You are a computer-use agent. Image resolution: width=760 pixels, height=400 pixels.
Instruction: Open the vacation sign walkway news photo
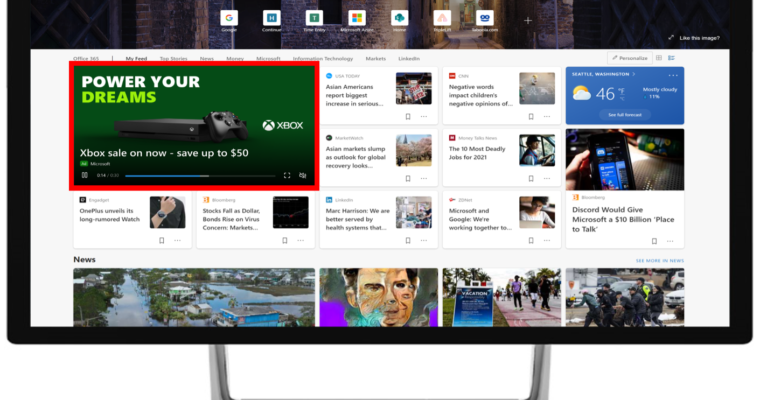pos(502,297)
